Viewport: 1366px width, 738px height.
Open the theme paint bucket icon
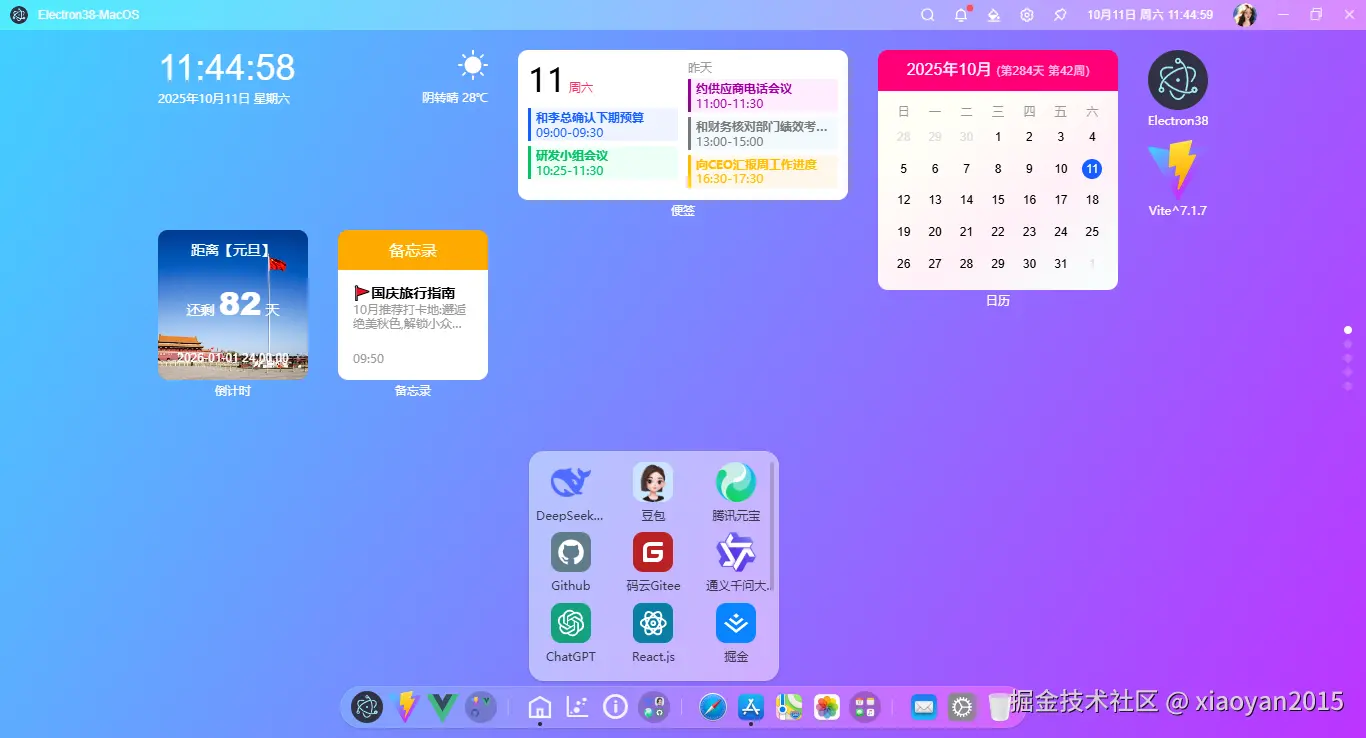tap(994, 15)
